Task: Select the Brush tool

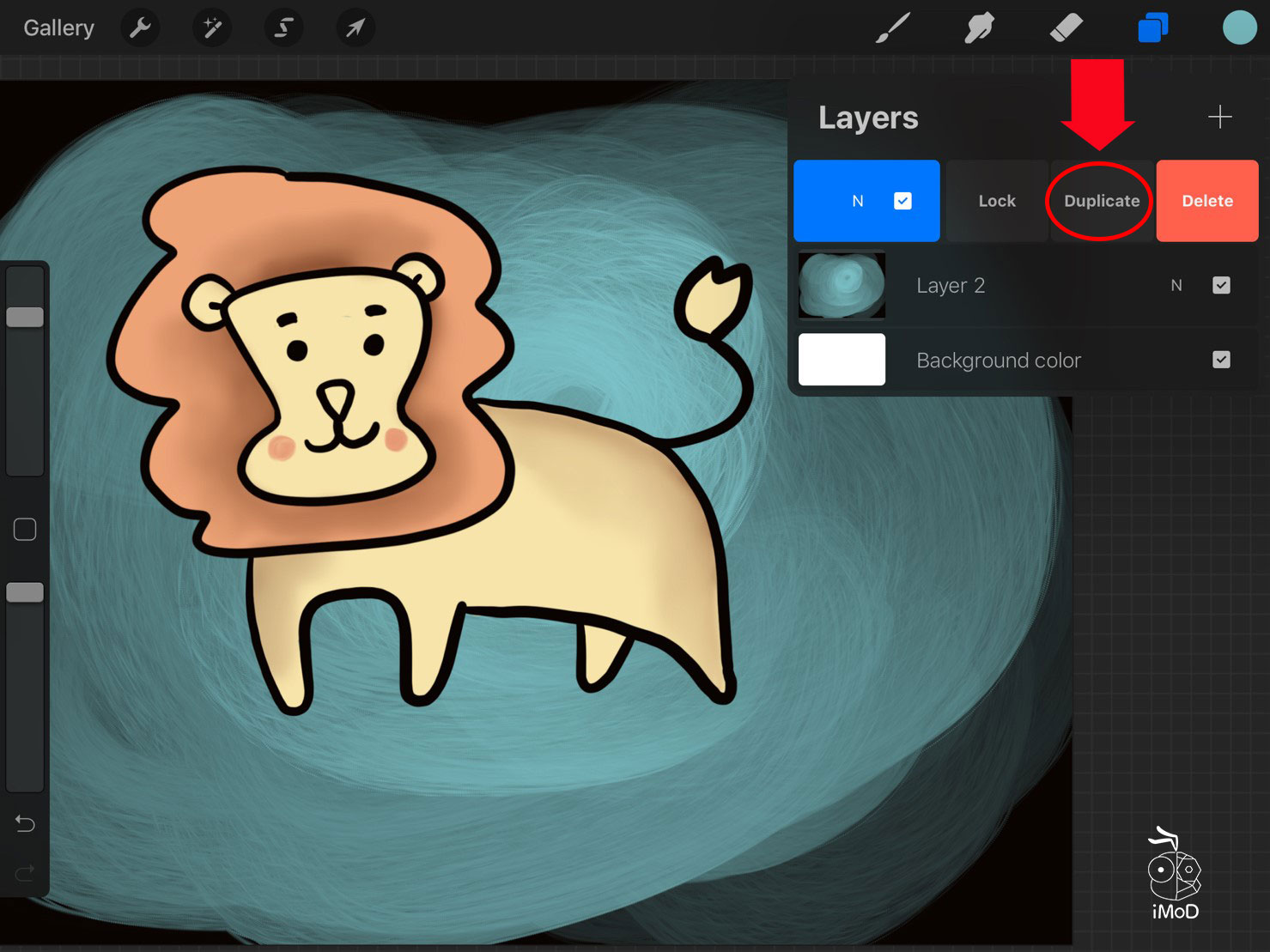Action: coord(893,28)
